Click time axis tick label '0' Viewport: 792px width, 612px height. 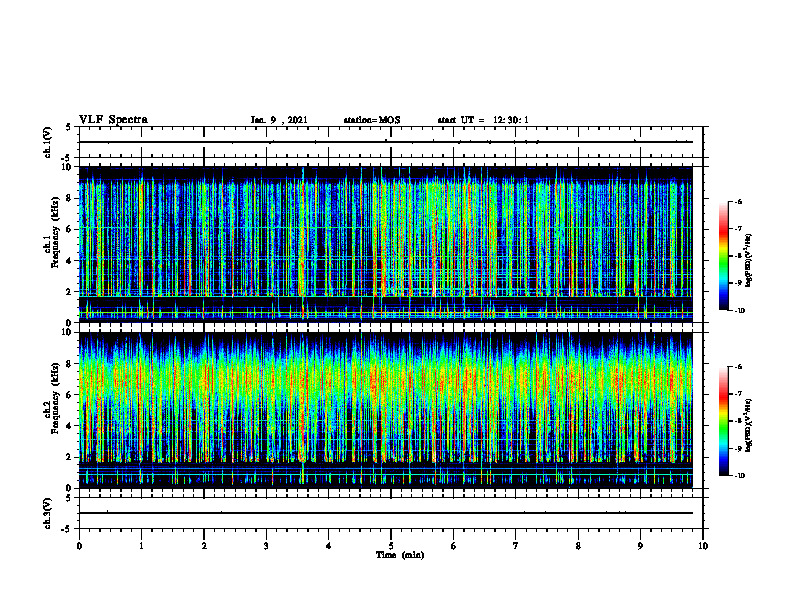coord(79,546)
